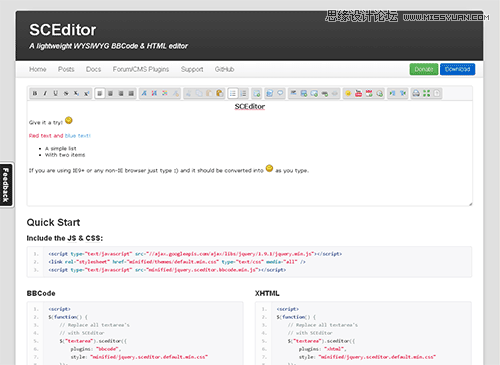
Task: Toggle superscript formatting
Action: tap(87, 93)
